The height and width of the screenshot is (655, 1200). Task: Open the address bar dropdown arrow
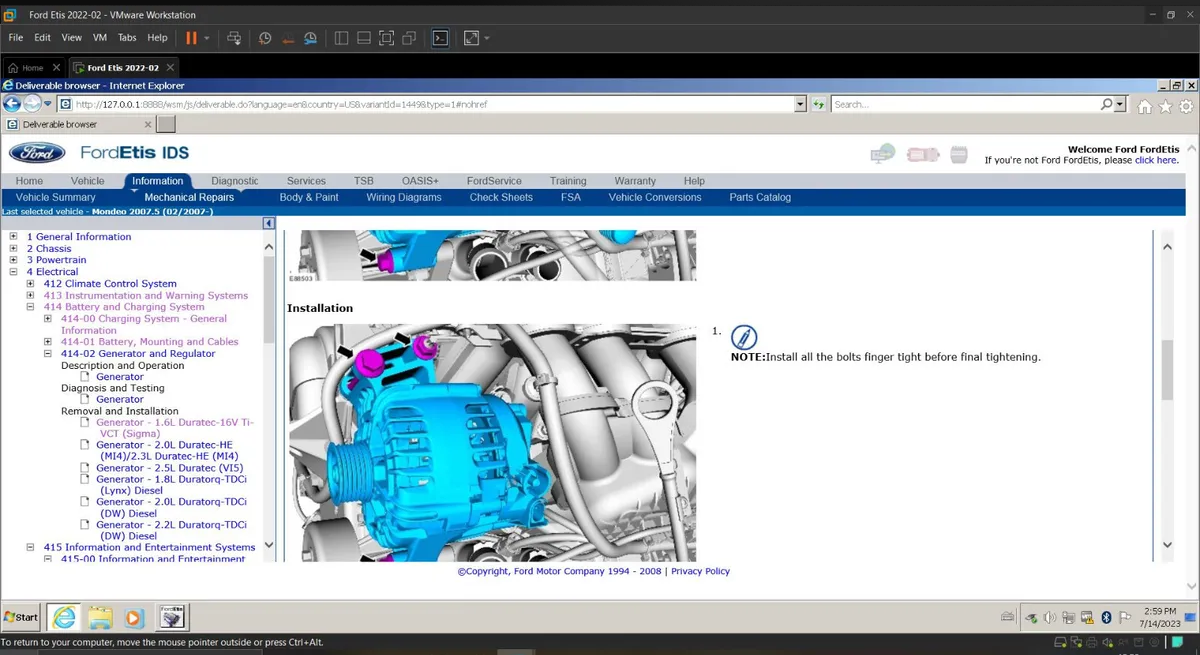[x=800, y=104]
